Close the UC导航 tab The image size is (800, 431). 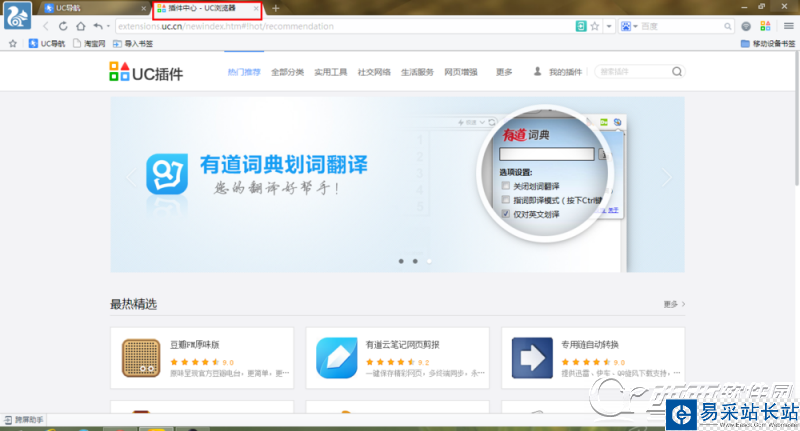(x=143, y=9)
